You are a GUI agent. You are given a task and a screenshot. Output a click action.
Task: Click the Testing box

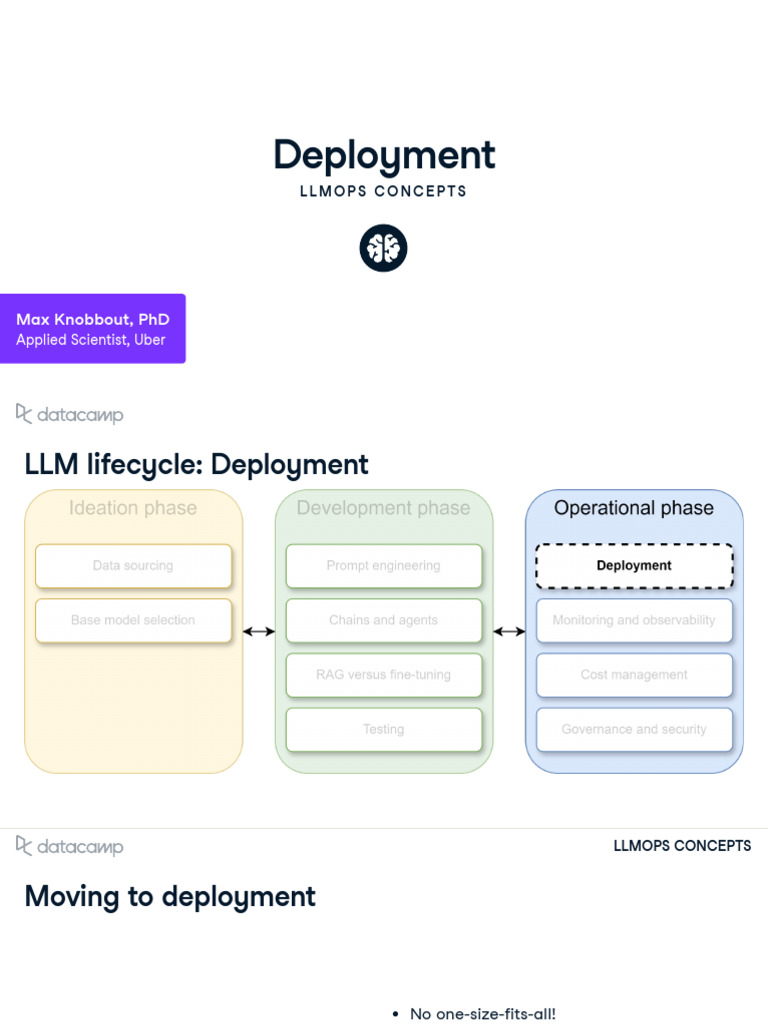click(x=384, y=729)
